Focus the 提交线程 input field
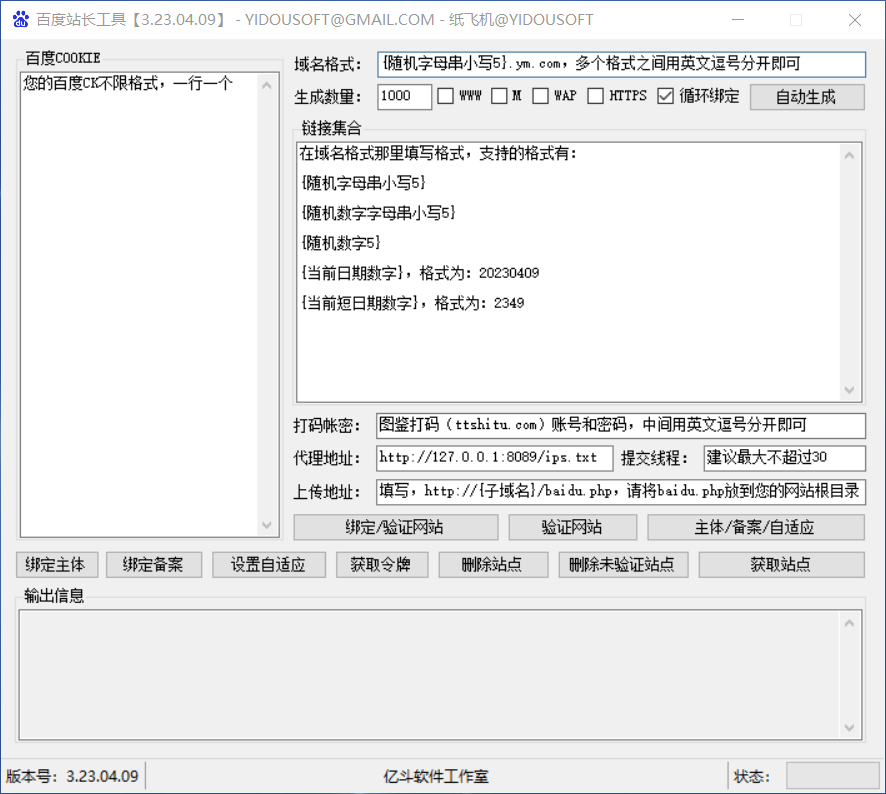886x794 pixels. point(784,458)
